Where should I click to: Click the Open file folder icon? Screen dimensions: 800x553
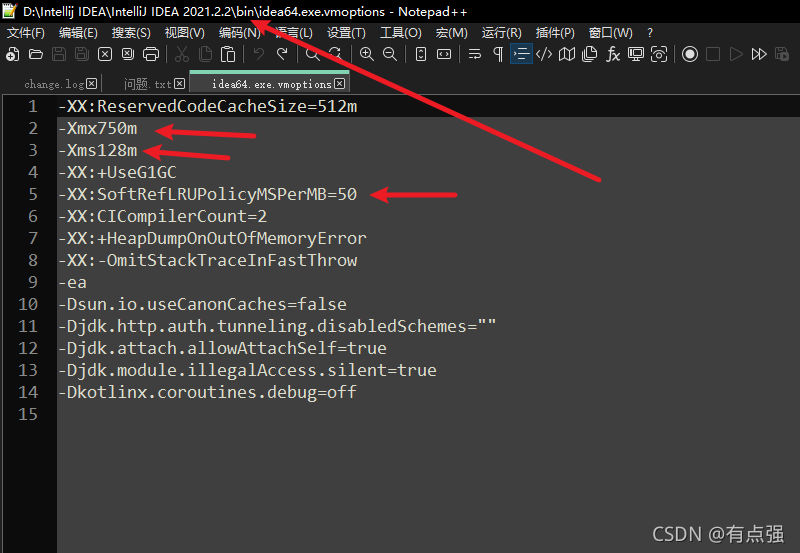pyautogui.click(x=36, y=54)
